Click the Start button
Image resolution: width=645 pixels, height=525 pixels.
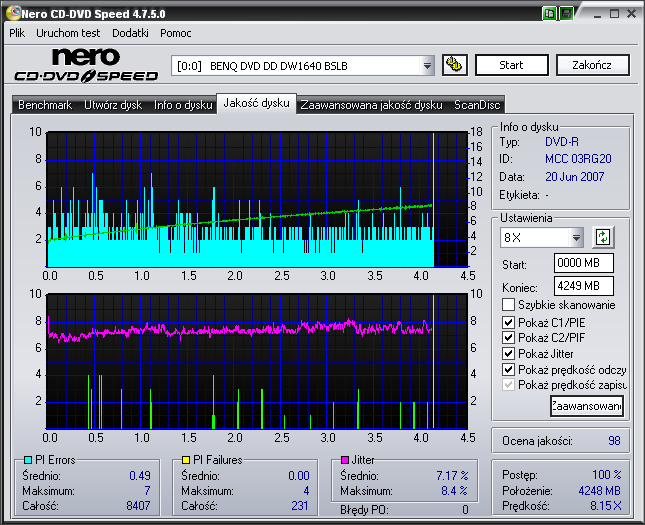pos(512,65)
